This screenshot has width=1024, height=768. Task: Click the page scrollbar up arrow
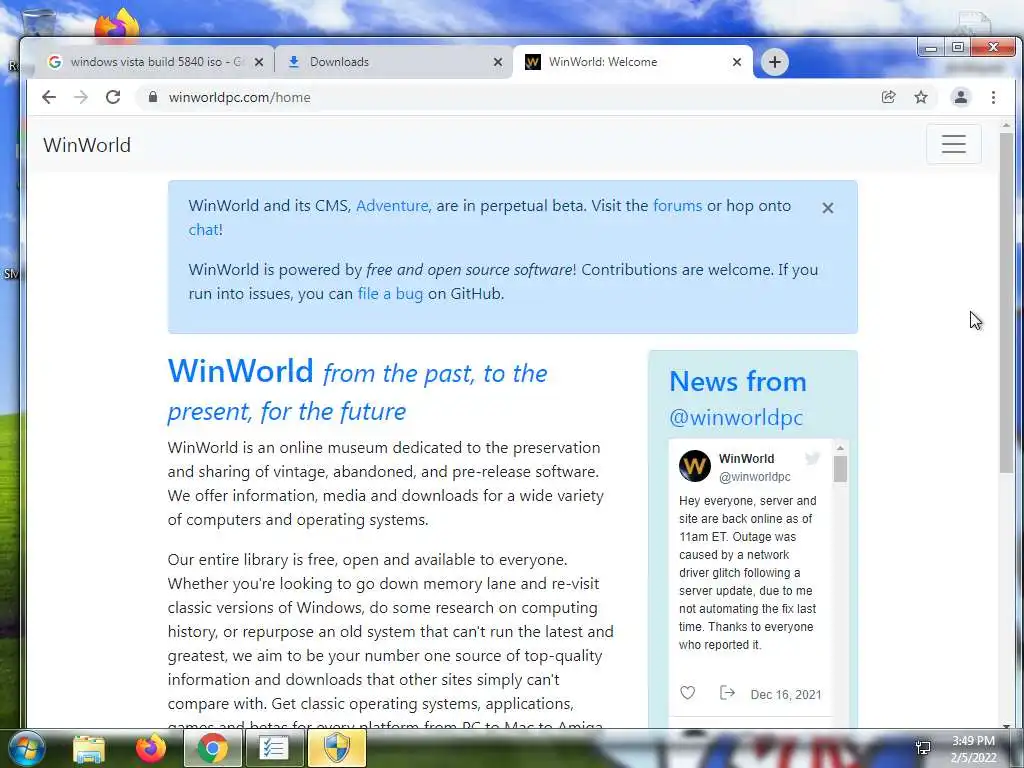point(1006,125)
